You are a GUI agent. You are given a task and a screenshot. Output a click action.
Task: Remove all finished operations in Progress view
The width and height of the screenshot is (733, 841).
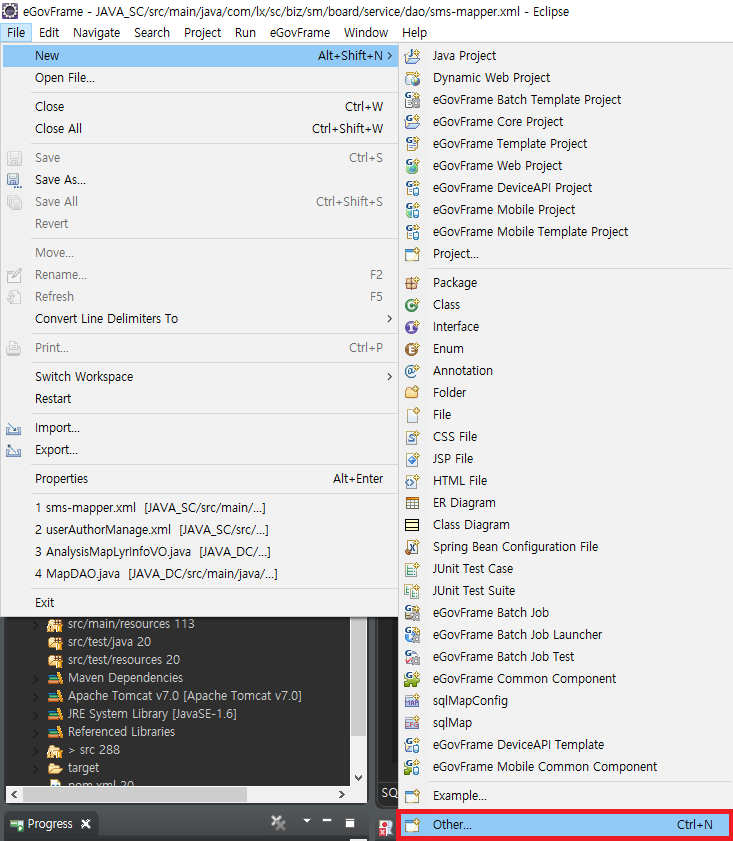(x=278, y=822)
